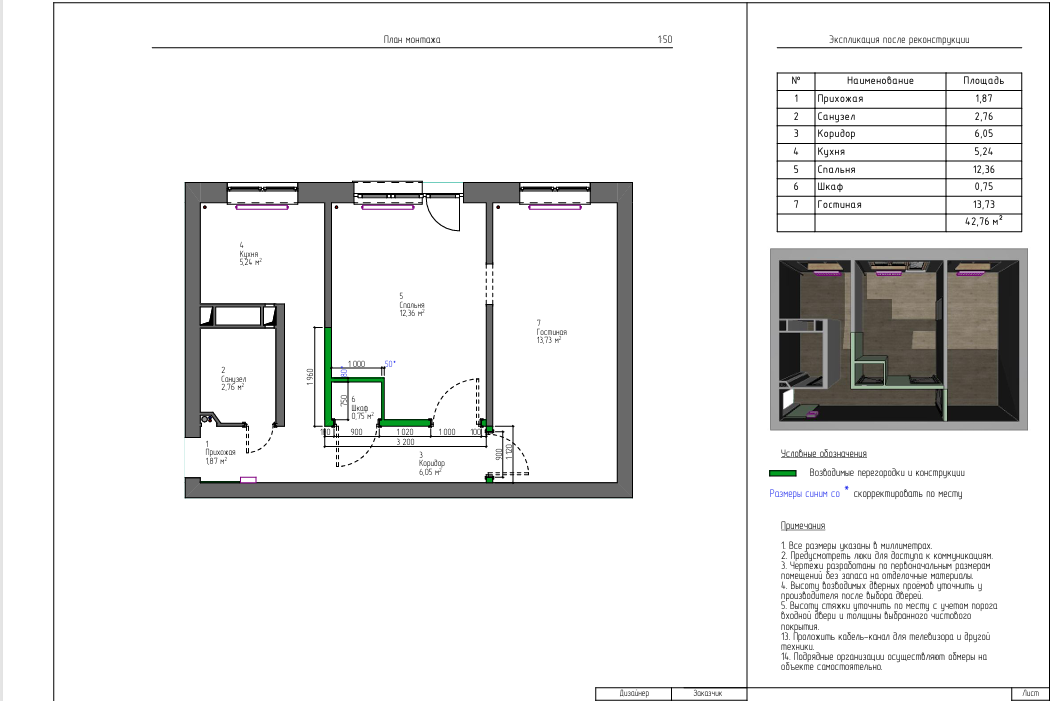Click the 'Коридор 6,05 м²' label on the plan
This screenshot has height=701, width=1062.
point(431,464)
